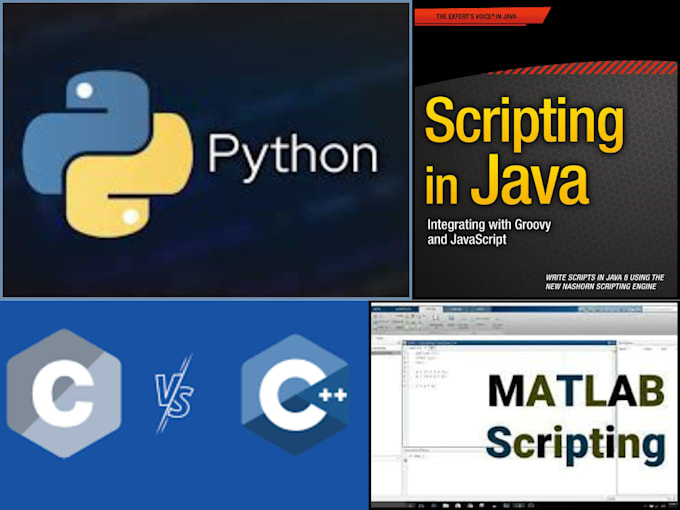680x510 pixels.
Task: Switch to the leftmost MATLAB ribbon tab
Action: tap(377, 309)
